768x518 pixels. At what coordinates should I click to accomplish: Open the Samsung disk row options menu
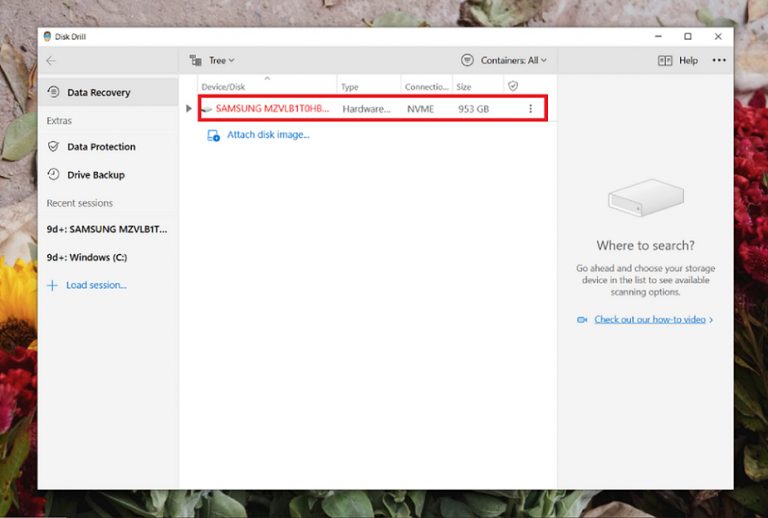(x=530, y=108)
